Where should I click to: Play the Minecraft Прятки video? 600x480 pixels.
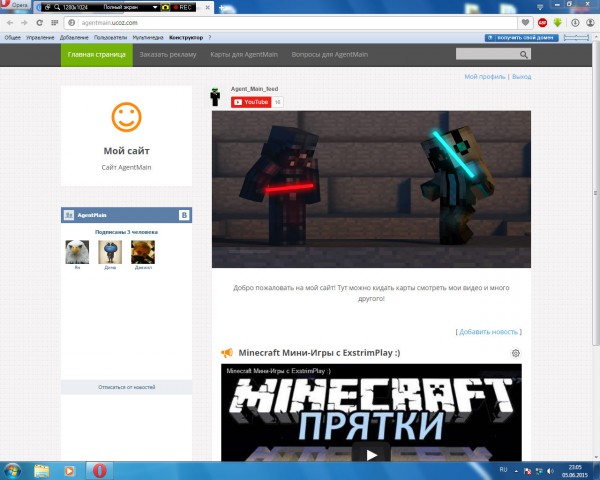click(x=371, y=455)
